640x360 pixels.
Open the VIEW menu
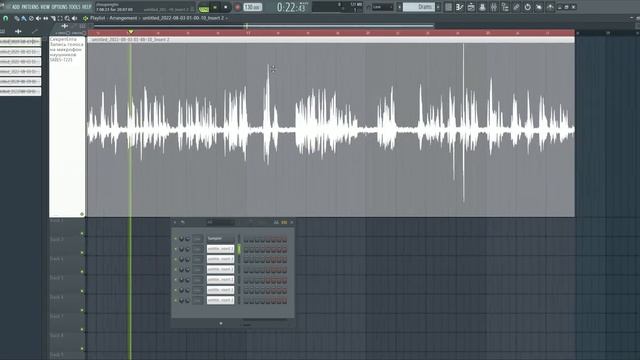pos(45,7)
